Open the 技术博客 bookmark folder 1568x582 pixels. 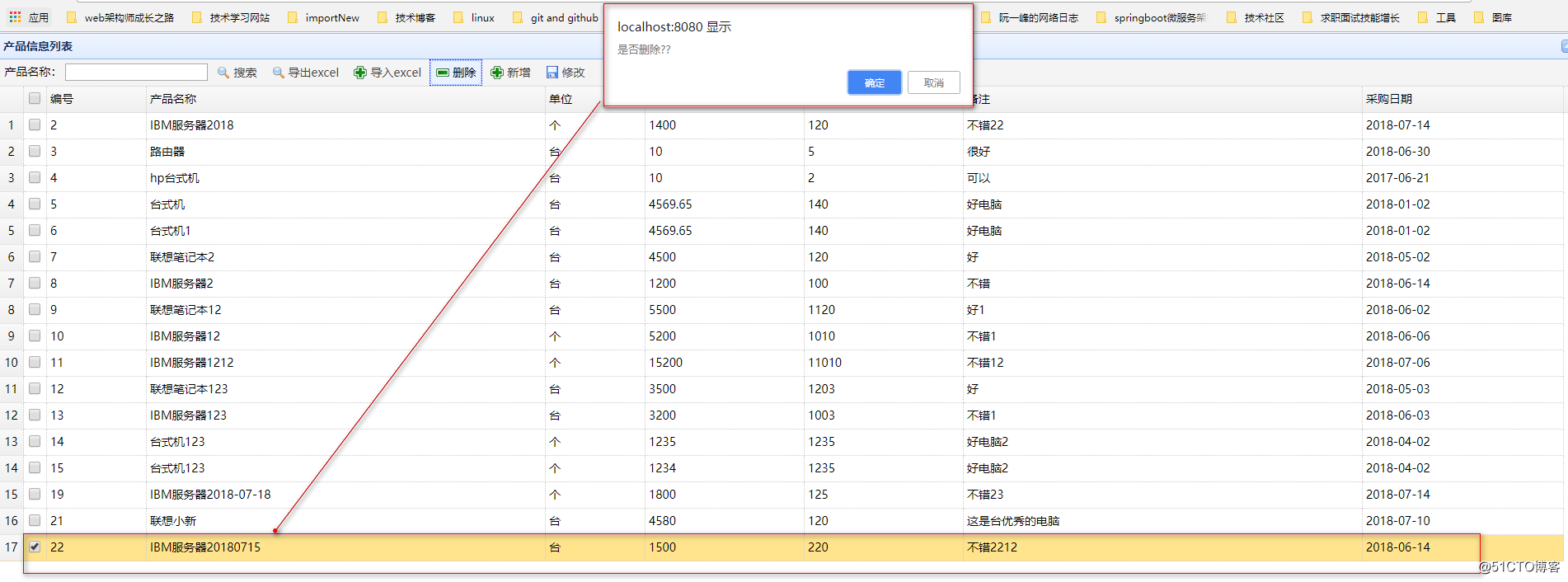[406, 17]
